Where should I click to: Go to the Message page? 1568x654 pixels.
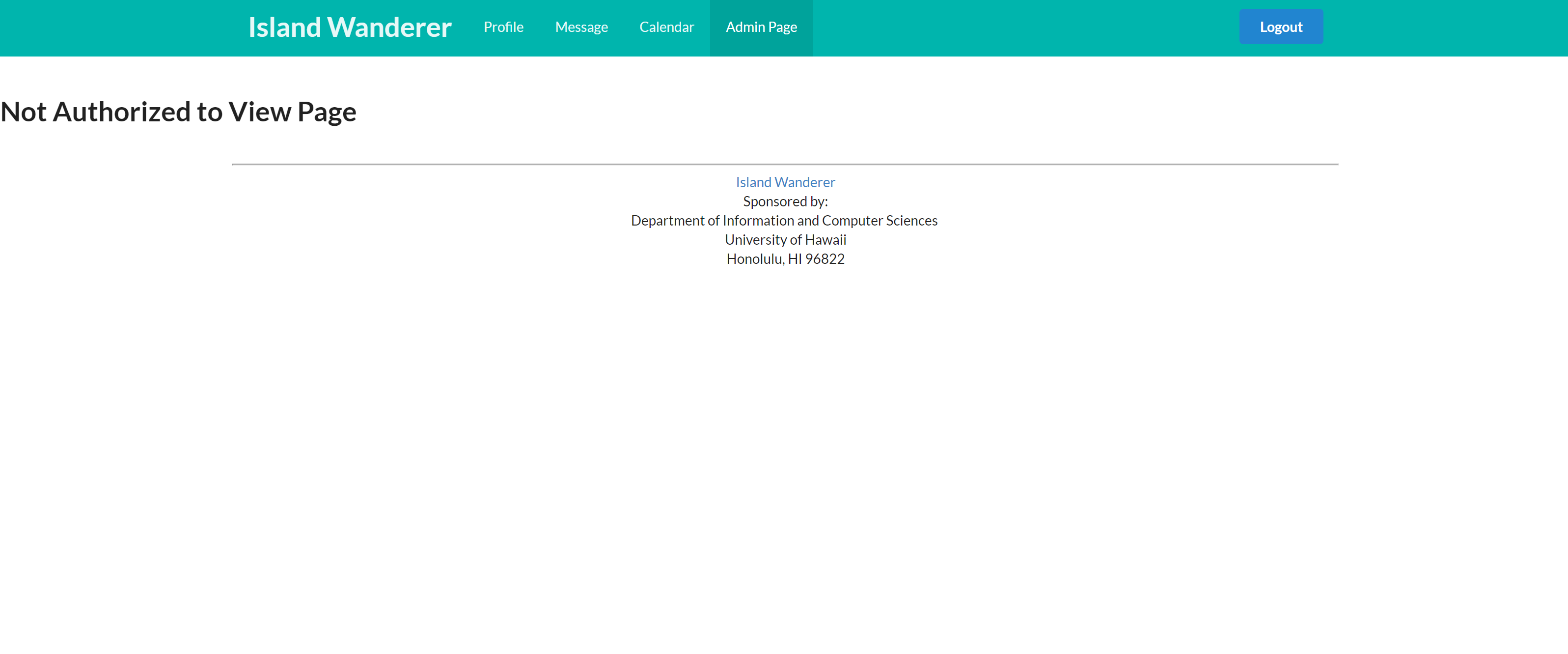pos(581,28)
